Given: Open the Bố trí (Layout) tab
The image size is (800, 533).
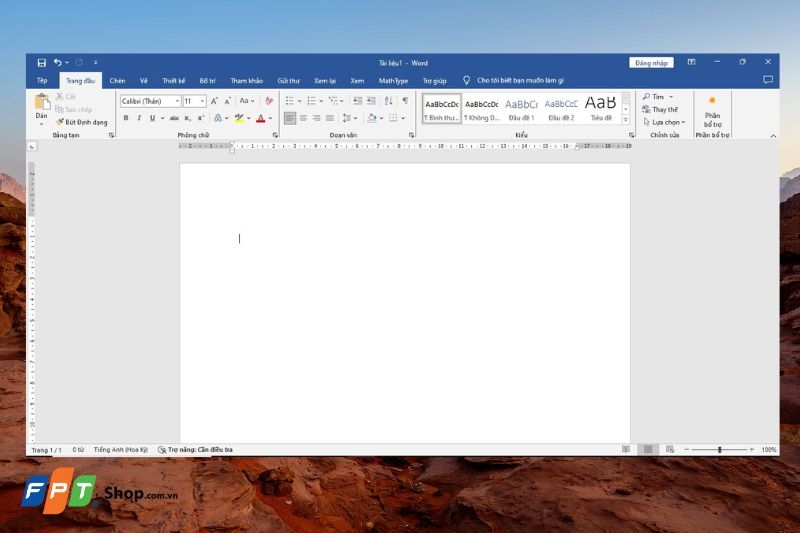Looking at the screenshot, I should pos(207,80).
